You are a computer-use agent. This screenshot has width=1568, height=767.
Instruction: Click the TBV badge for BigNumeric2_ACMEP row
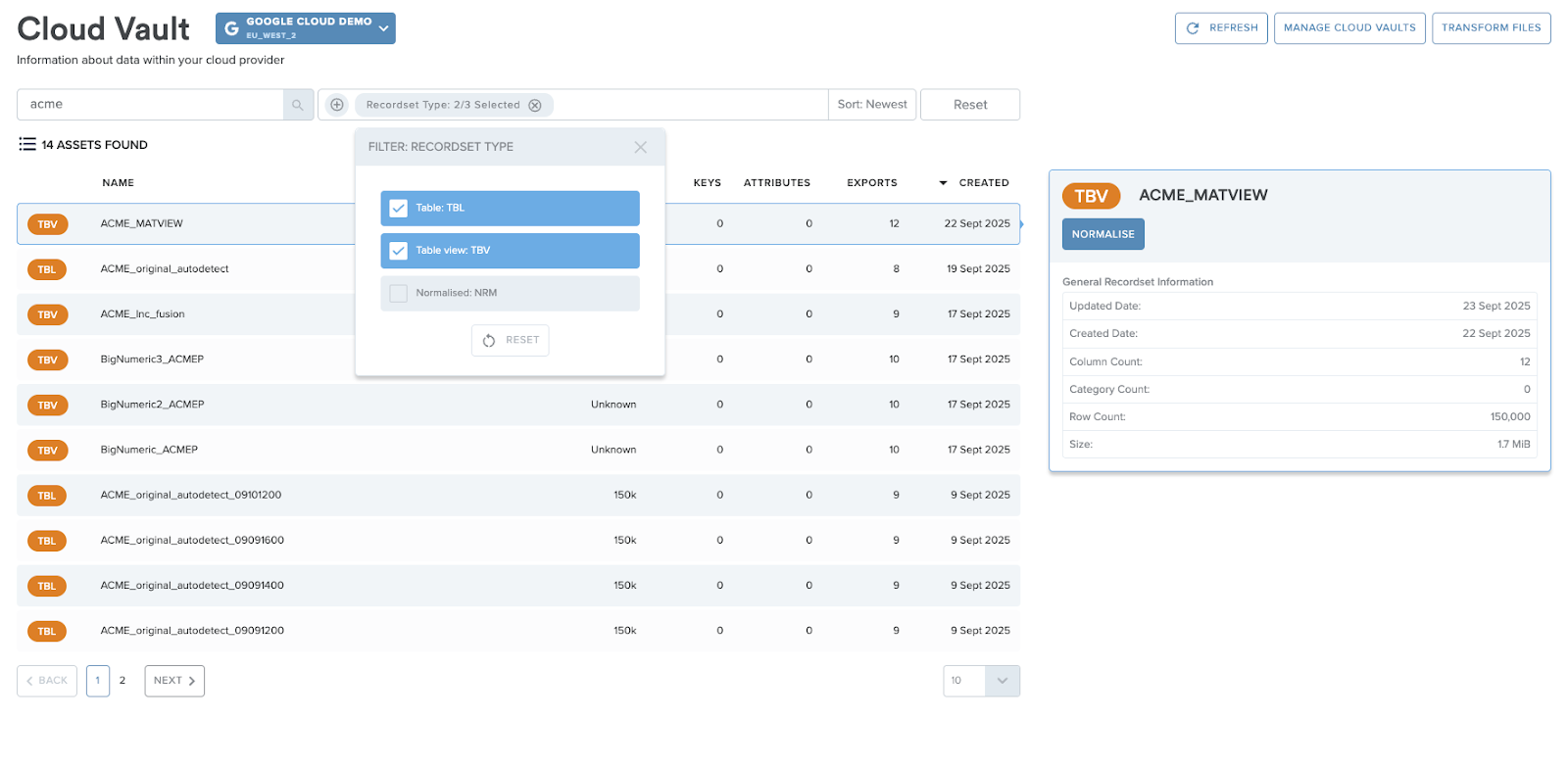click(x=47, y=405)
